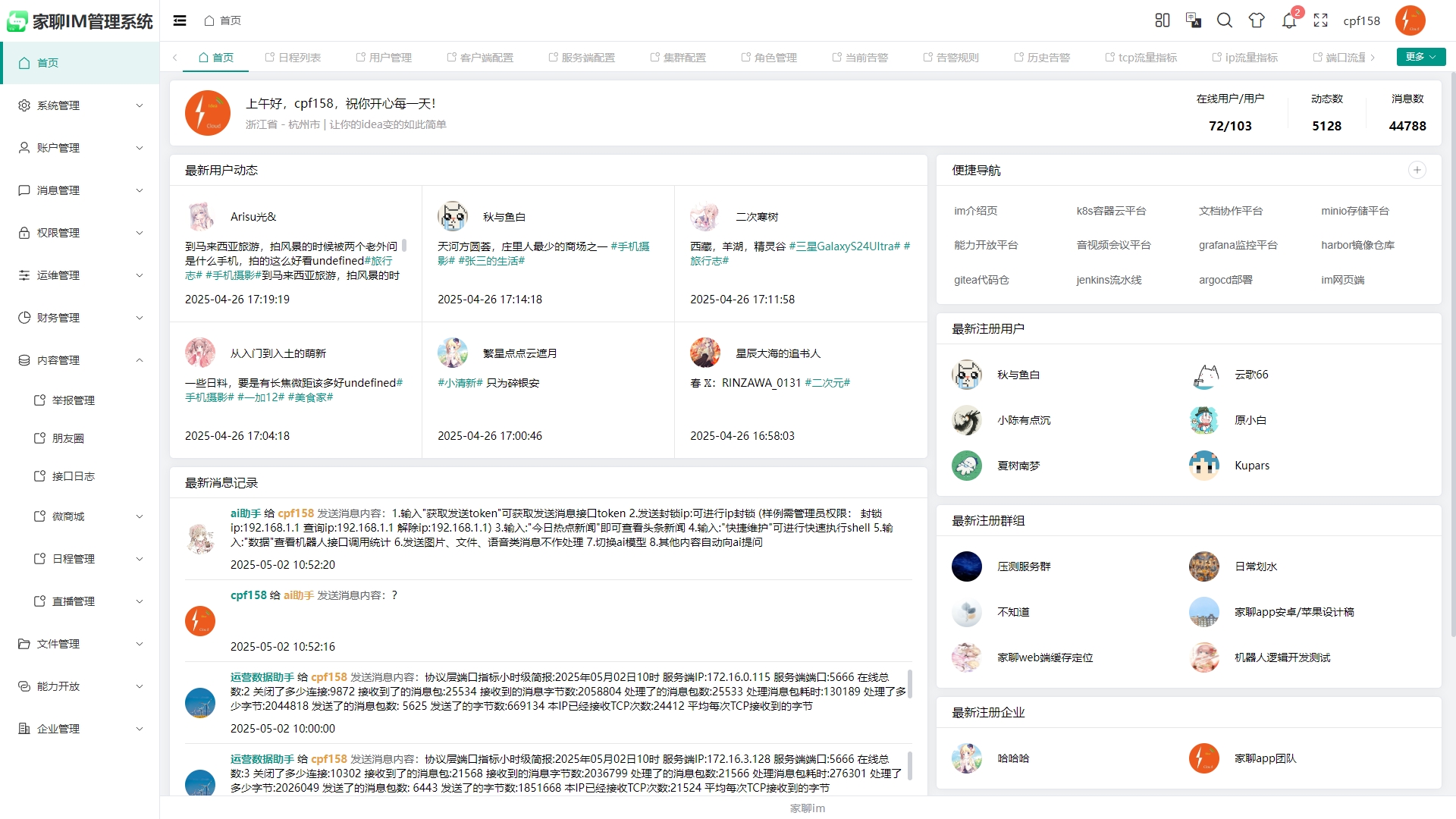Click 压测服务群 group thumbnail
The height and width of the screenshot is (819, 1456).
click(x=966, y=566)
